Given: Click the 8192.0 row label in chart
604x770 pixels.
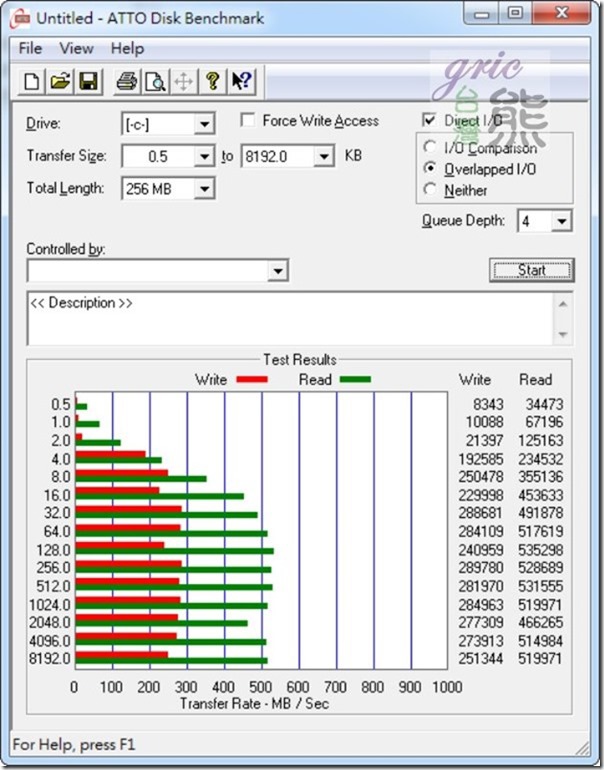Looking at the screenshot, I should click(x=50, y=658).
